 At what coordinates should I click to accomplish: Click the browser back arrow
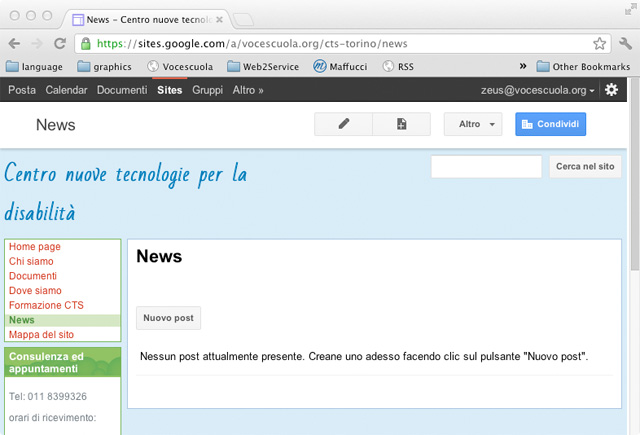pos(15,44)
